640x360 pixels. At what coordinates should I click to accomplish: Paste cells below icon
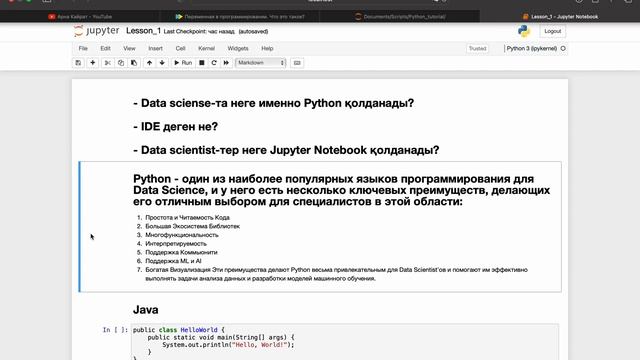(134, 63)
